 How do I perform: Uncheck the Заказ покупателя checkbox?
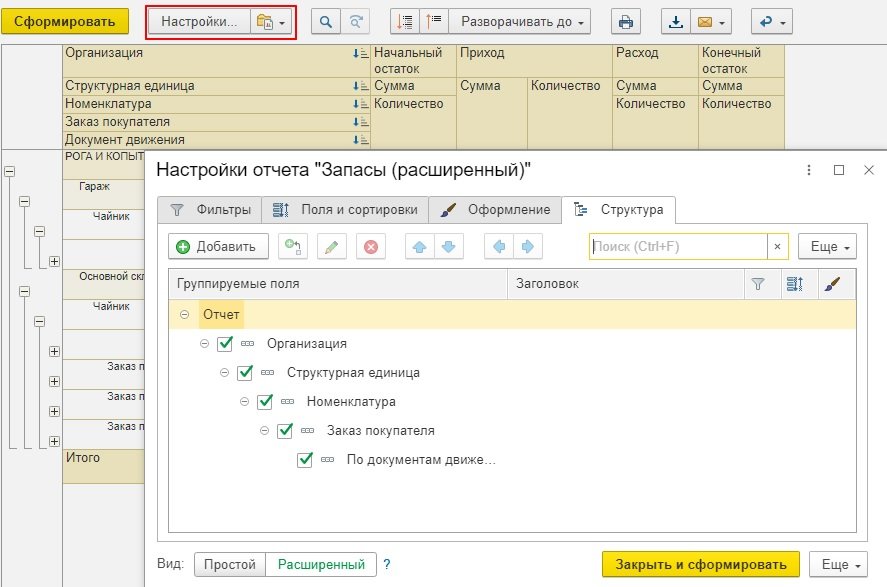click(285, 430)
